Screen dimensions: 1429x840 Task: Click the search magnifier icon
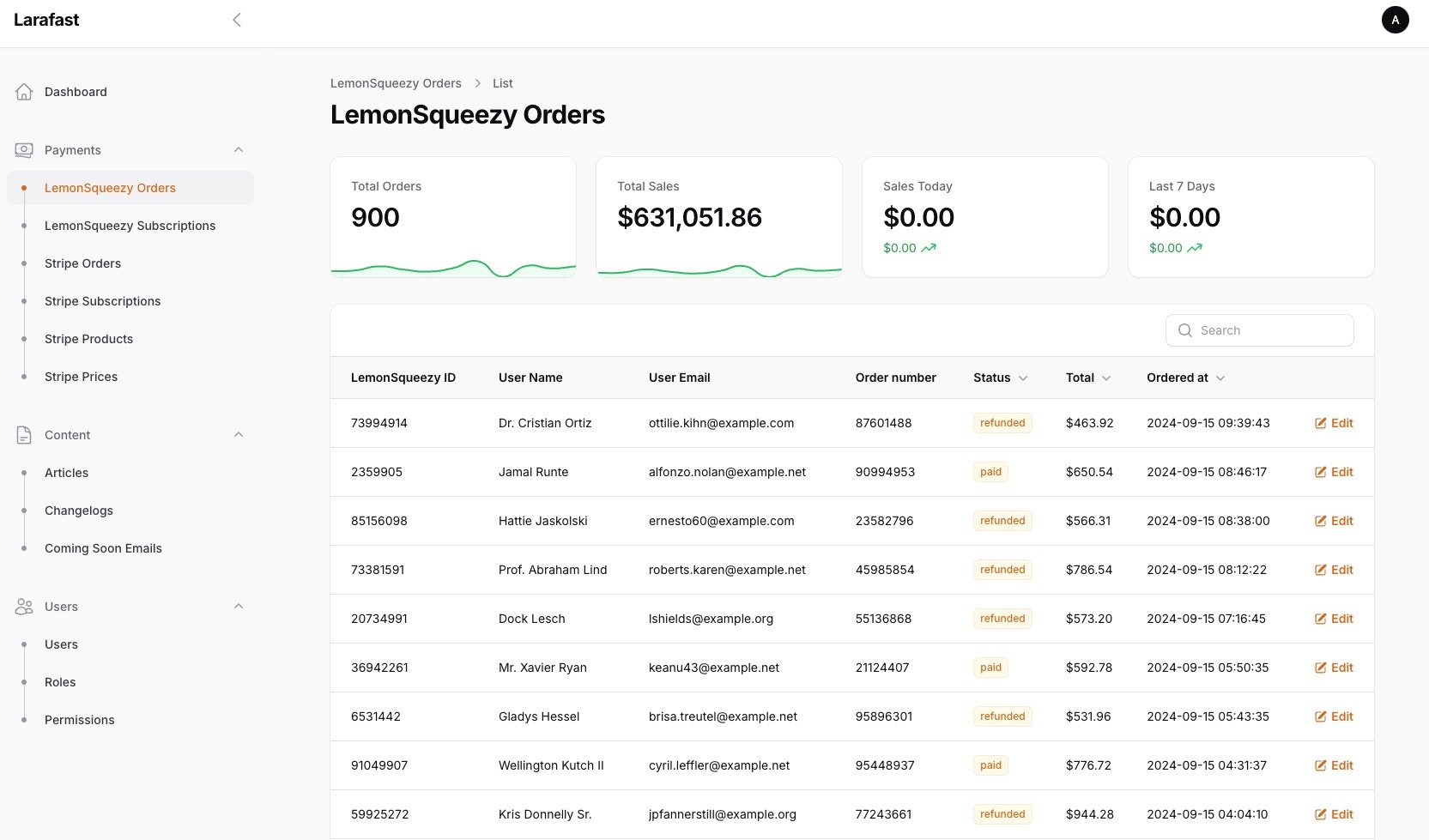(x=1185, y=330)
